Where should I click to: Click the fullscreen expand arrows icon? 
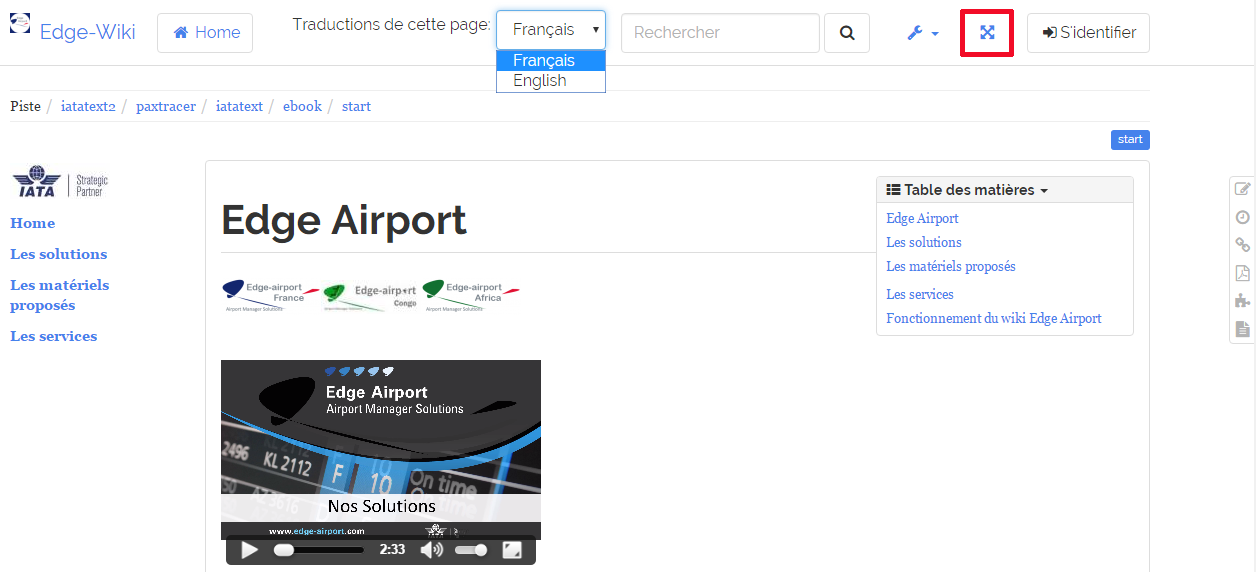987,33
